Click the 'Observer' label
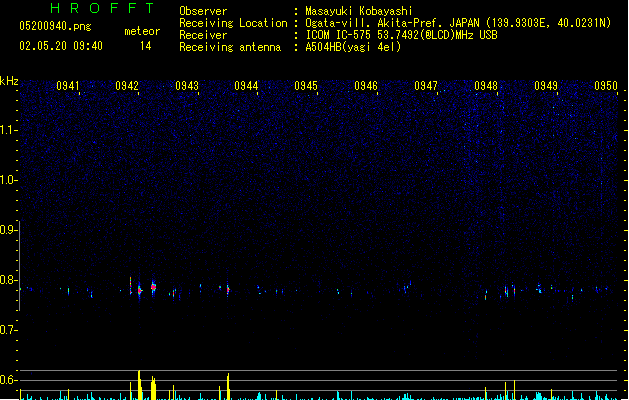The width and height of the screenshot is (629, 400). pyautogui.click(x=203, y=11)
